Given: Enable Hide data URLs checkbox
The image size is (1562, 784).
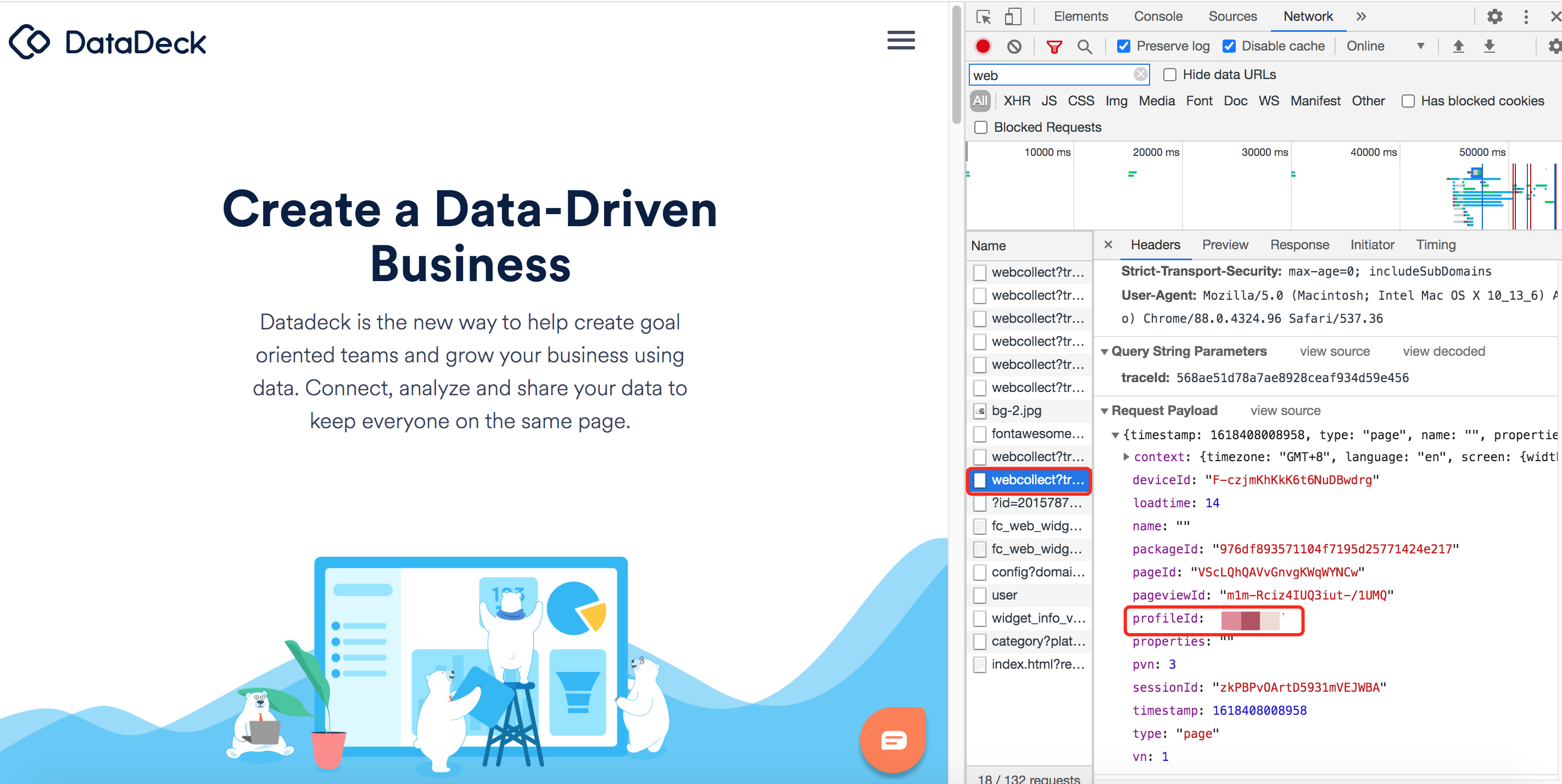Looking at the screenshot, I should pos(1170,75).
